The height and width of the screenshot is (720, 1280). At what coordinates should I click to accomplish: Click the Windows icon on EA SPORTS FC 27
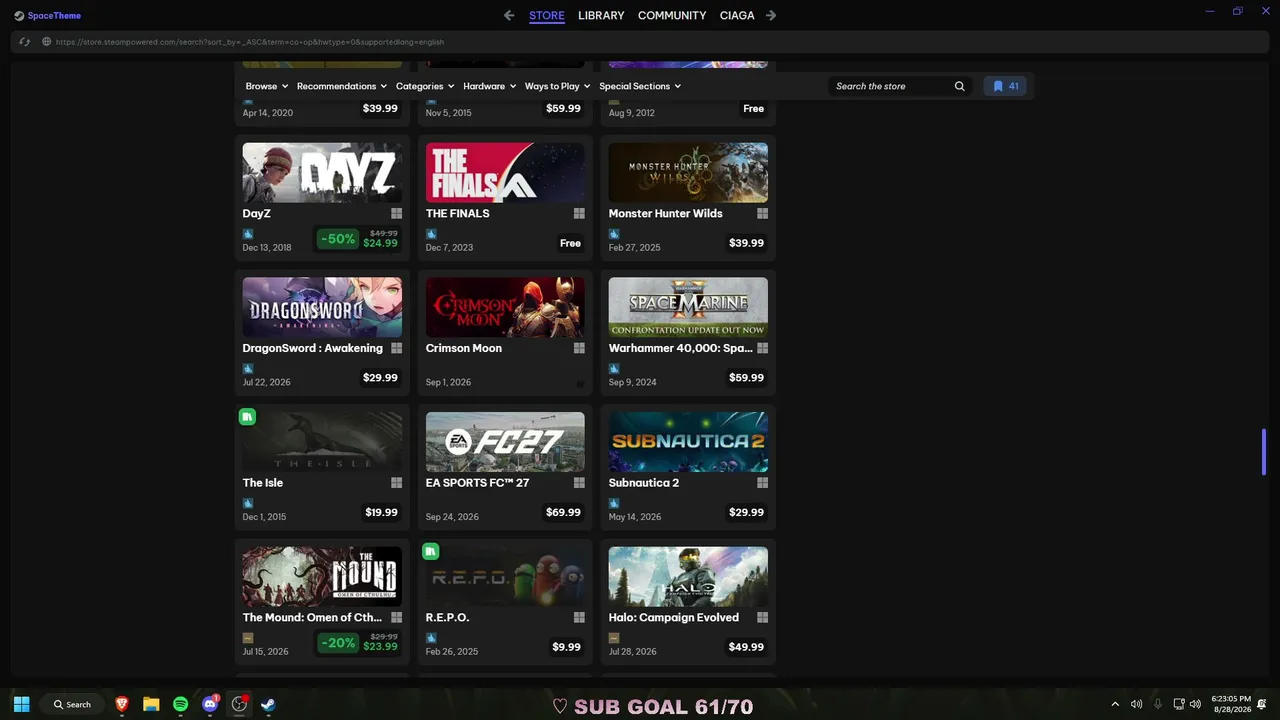(579, 483)
